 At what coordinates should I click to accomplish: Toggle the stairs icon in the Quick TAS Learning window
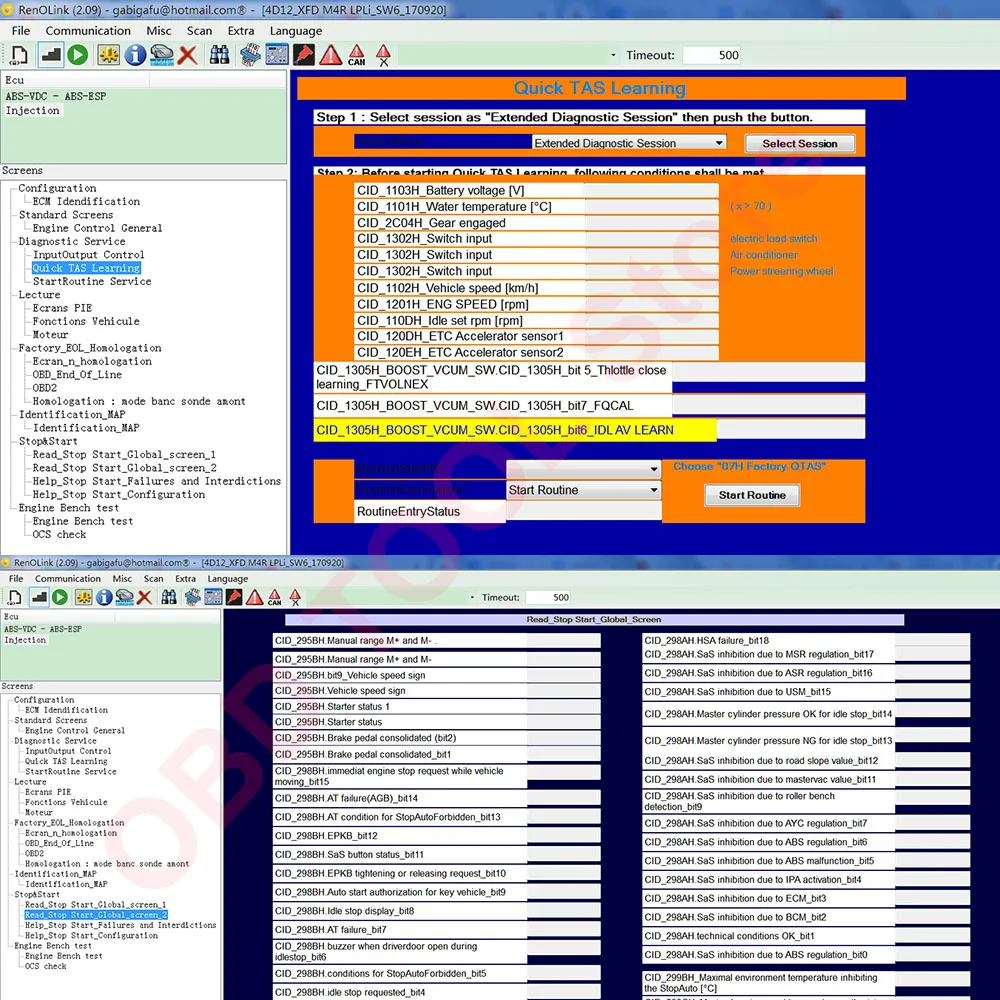click(50, 55)
